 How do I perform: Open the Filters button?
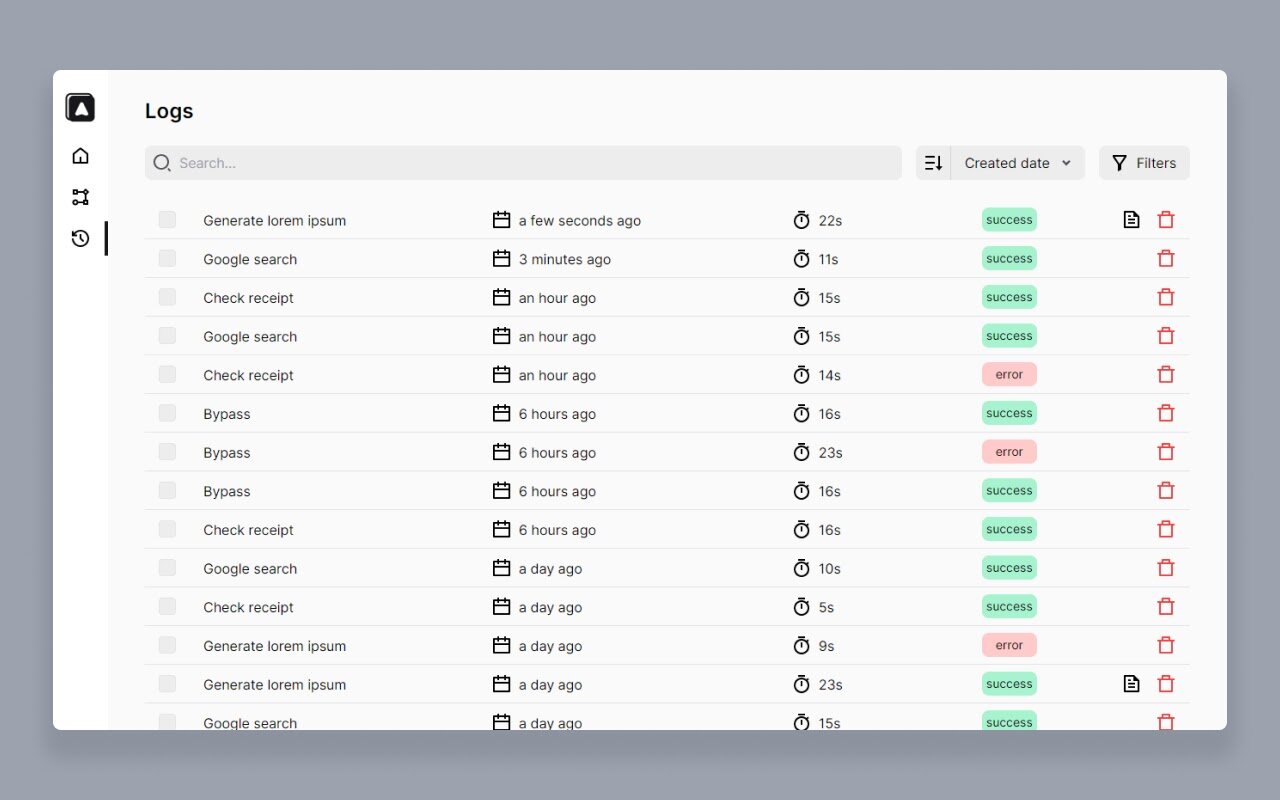(x=1144, y=163)
